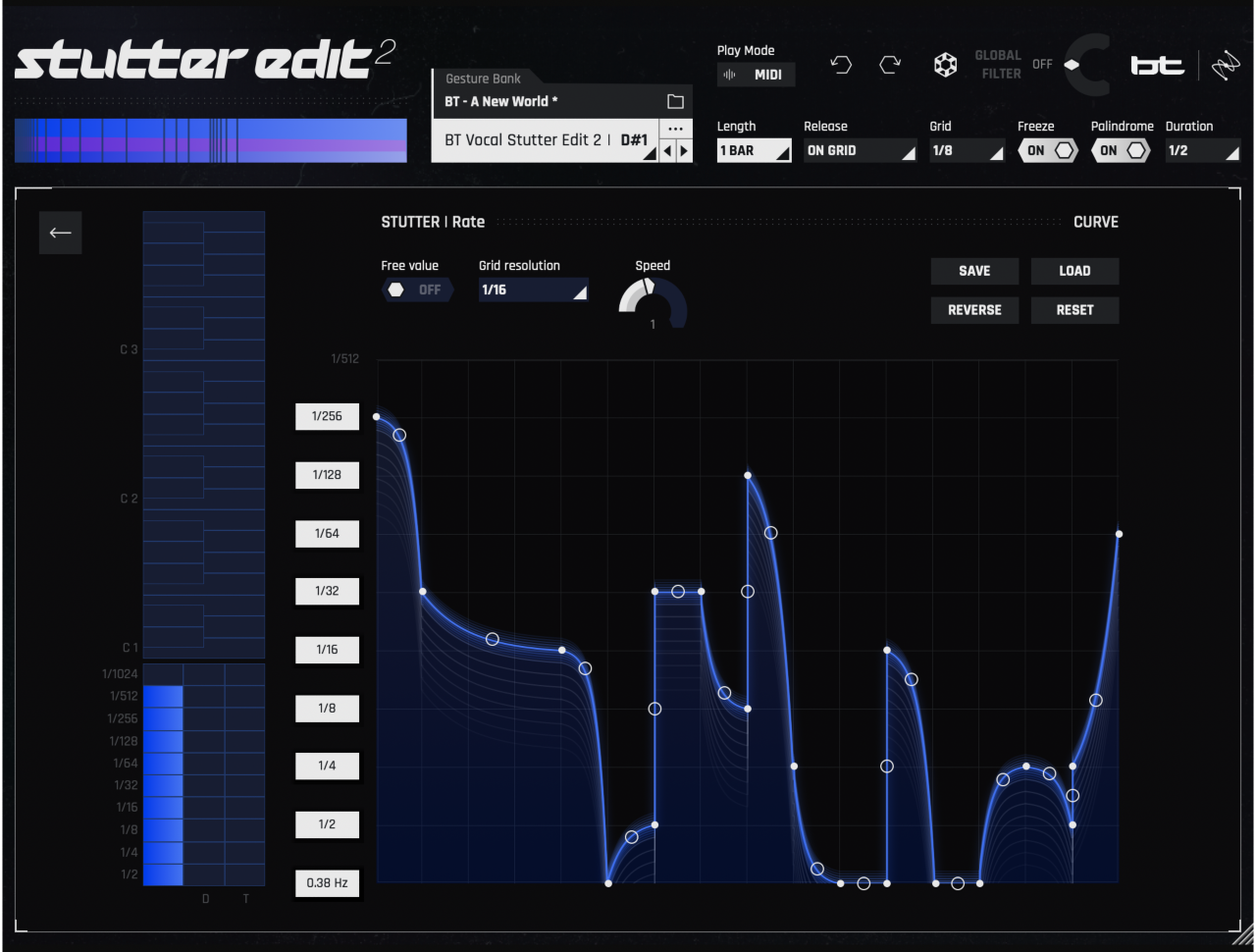Switch Play Mode to MIDI
The image size is (1256, 952).
[x=756, y=75]
